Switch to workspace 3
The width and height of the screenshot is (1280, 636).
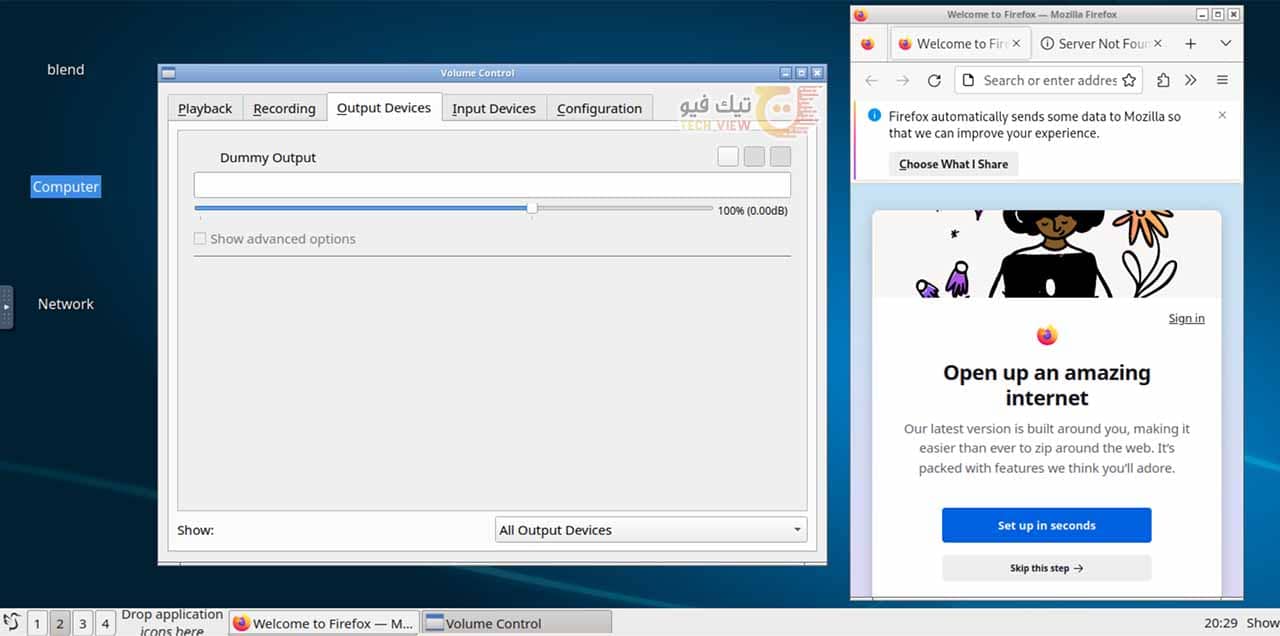[x=82, y=624]
